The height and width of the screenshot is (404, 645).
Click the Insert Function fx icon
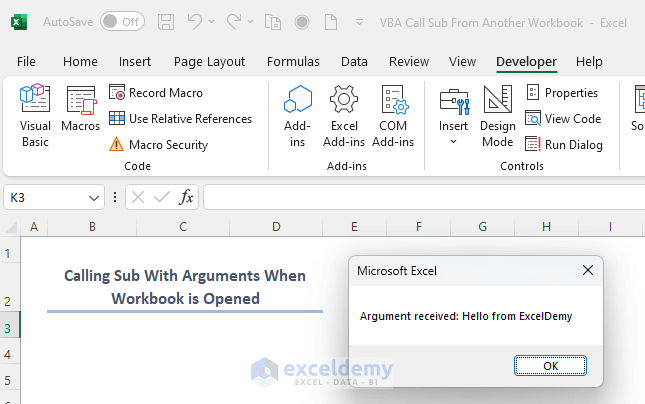[x=186, y=197]
